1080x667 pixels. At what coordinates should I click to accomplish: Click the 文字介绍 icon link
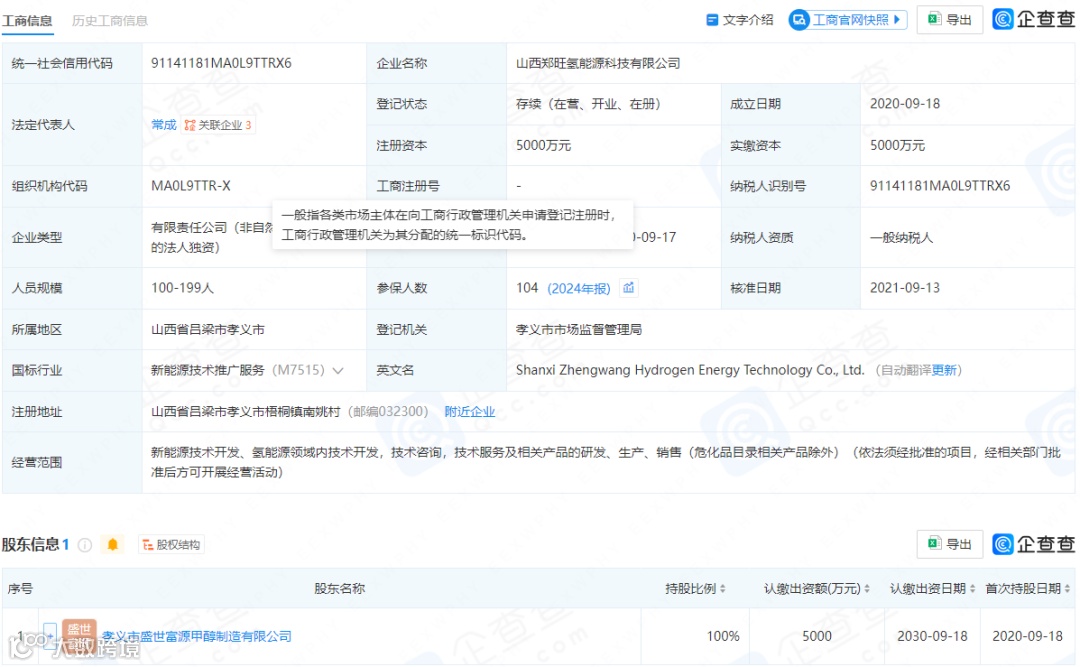739,20
